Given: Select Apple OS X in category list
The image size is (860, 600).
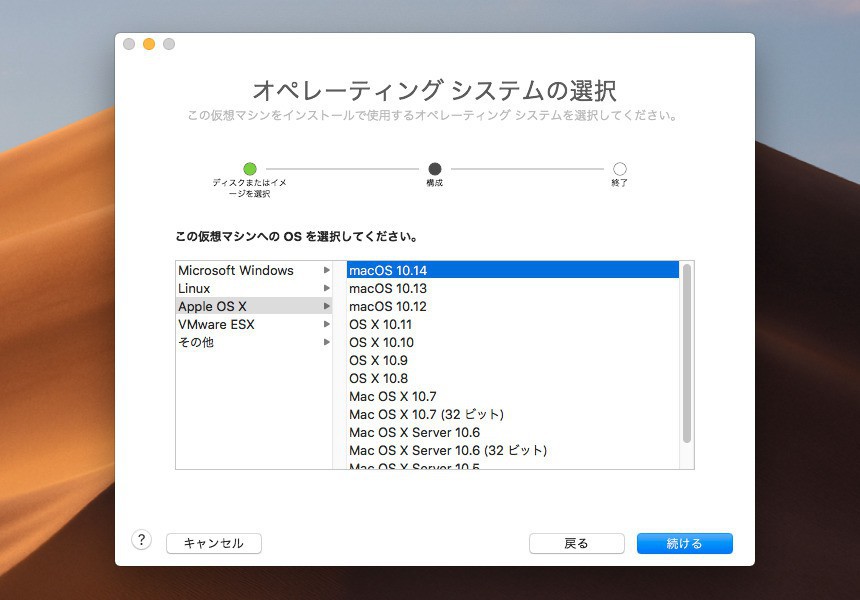Looking at the screenshot, I should point(212,307).
